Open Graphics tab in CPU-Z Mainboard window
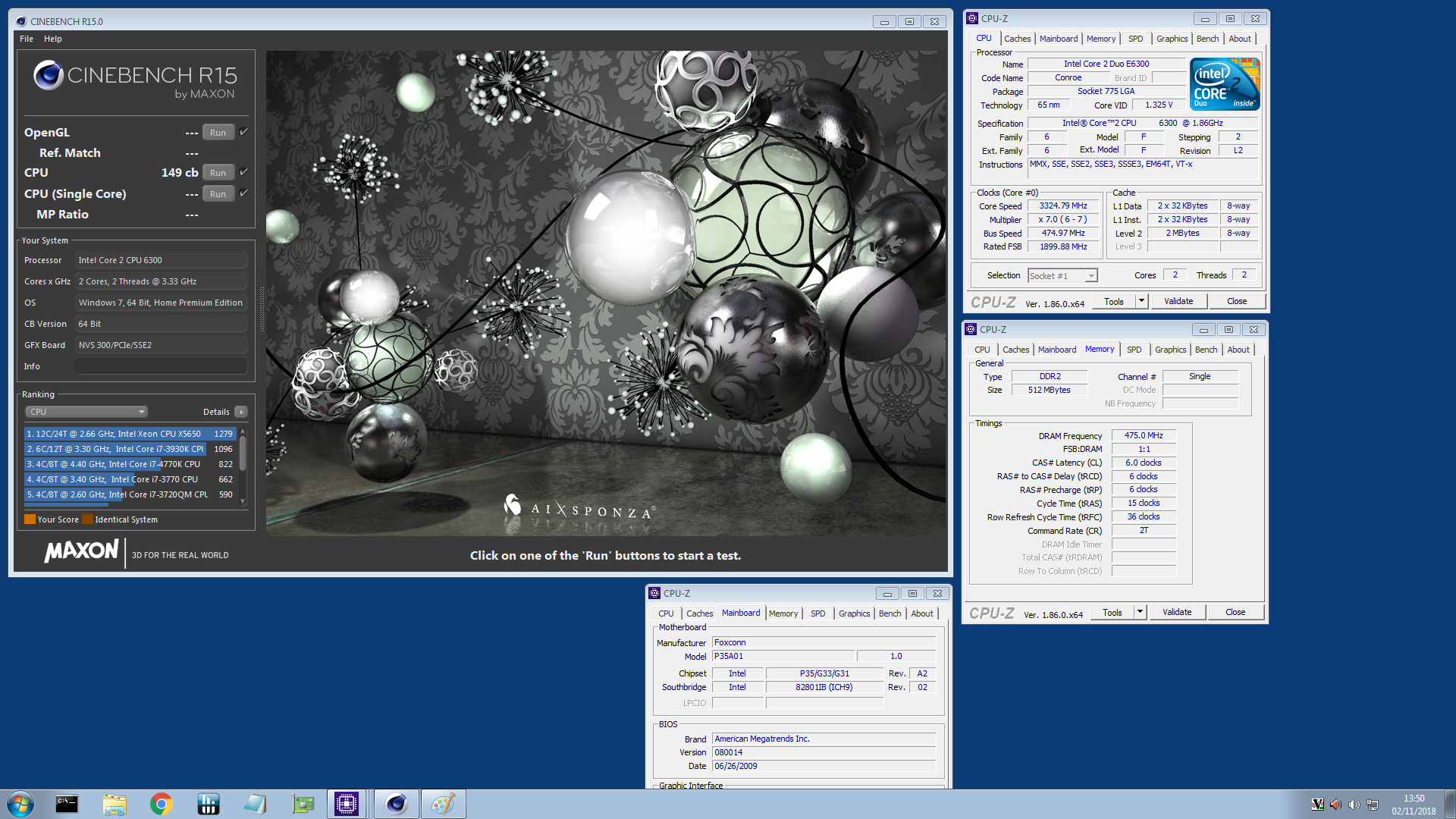 click(x=854, y=613)
